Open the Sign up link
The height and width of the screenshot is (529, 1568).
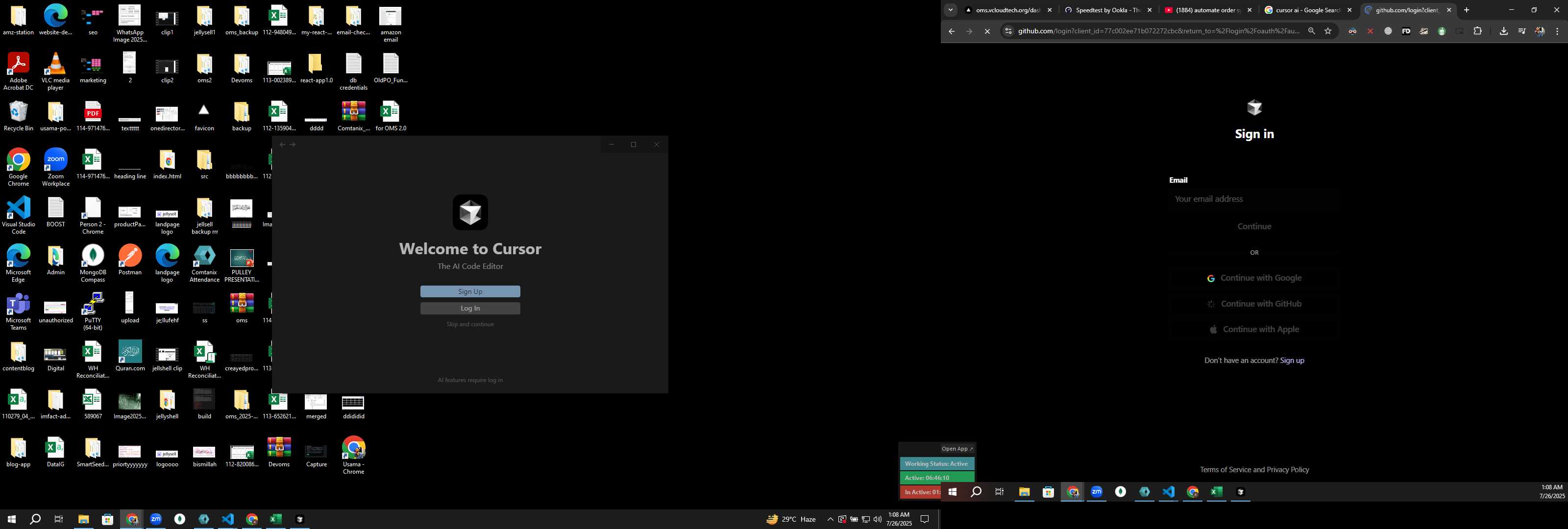tap(1292, 361)
